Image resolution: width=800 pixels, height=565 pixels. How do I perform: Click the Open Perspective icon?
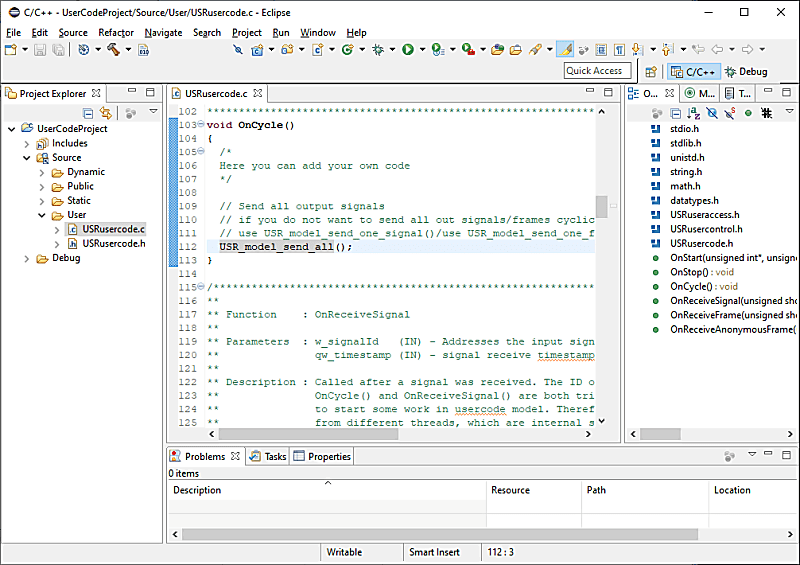[x=650, y=72]
